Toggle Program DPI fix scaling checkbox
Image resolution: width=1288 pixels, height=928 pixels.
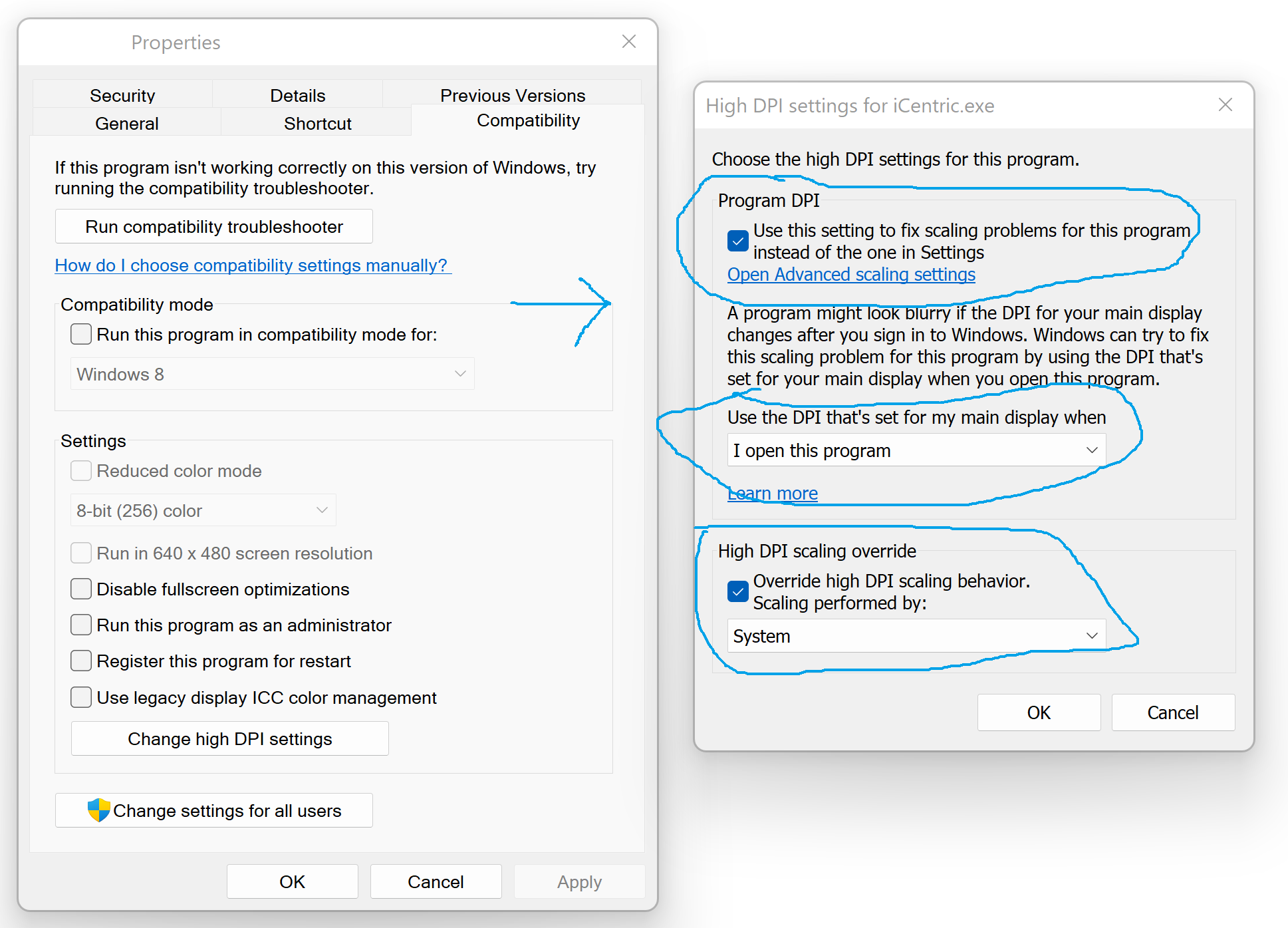pyautogui.click(x=737, y=240)
